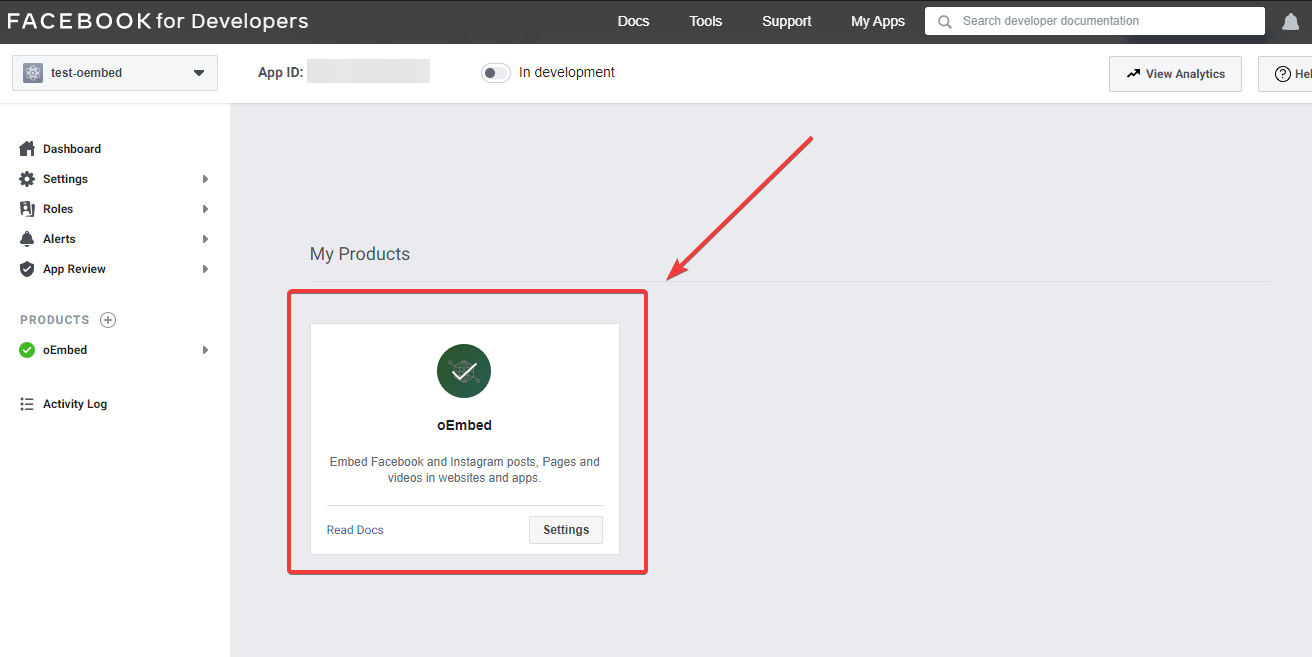Expand the Settings sidebar section
The image size is (1312, 657).
205,178
